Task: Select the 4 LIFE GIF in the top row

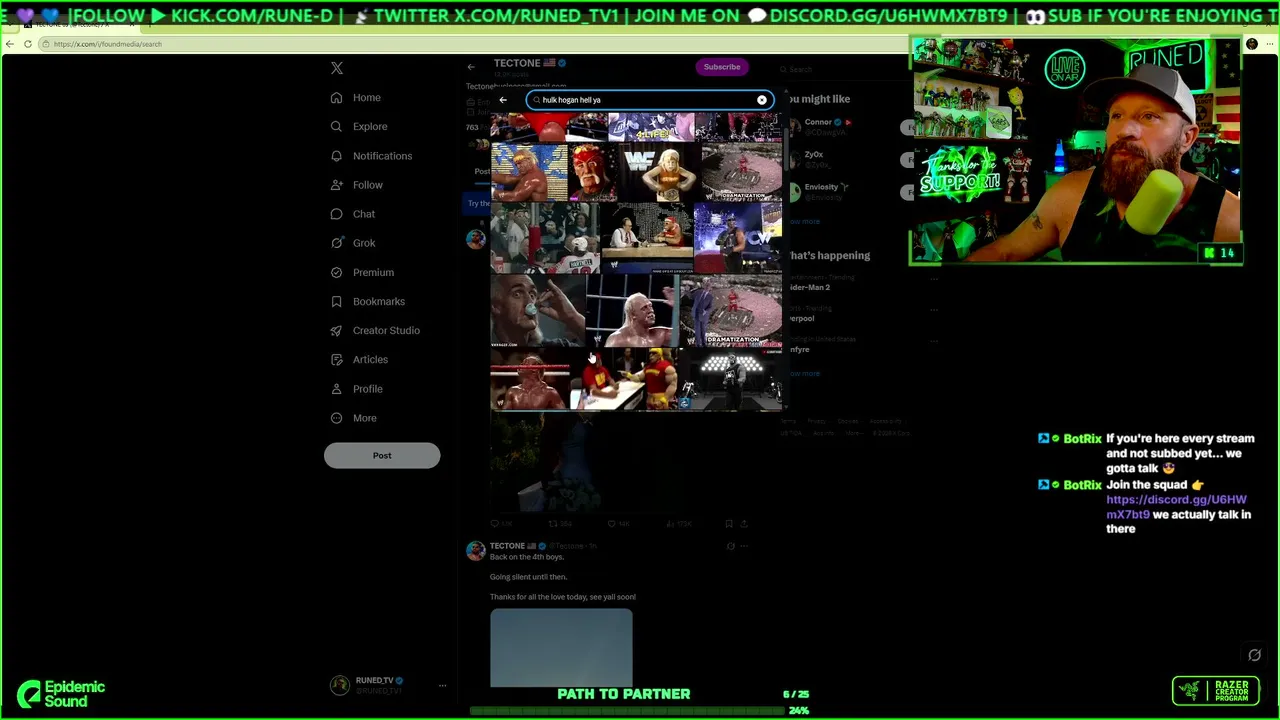Action: [651, 128]
